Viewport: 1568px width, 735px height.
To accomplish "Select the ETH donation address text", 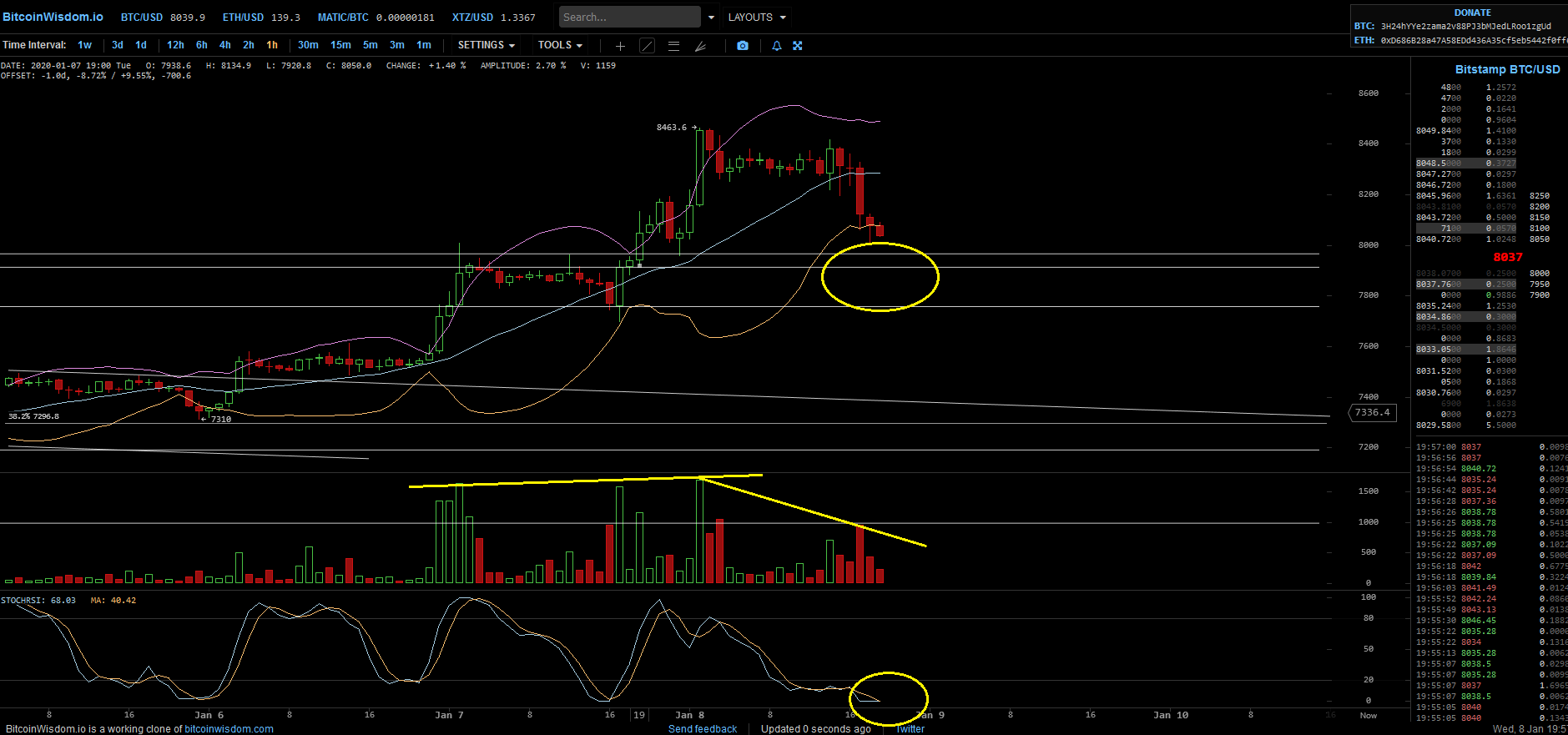I will (1474, 40).
